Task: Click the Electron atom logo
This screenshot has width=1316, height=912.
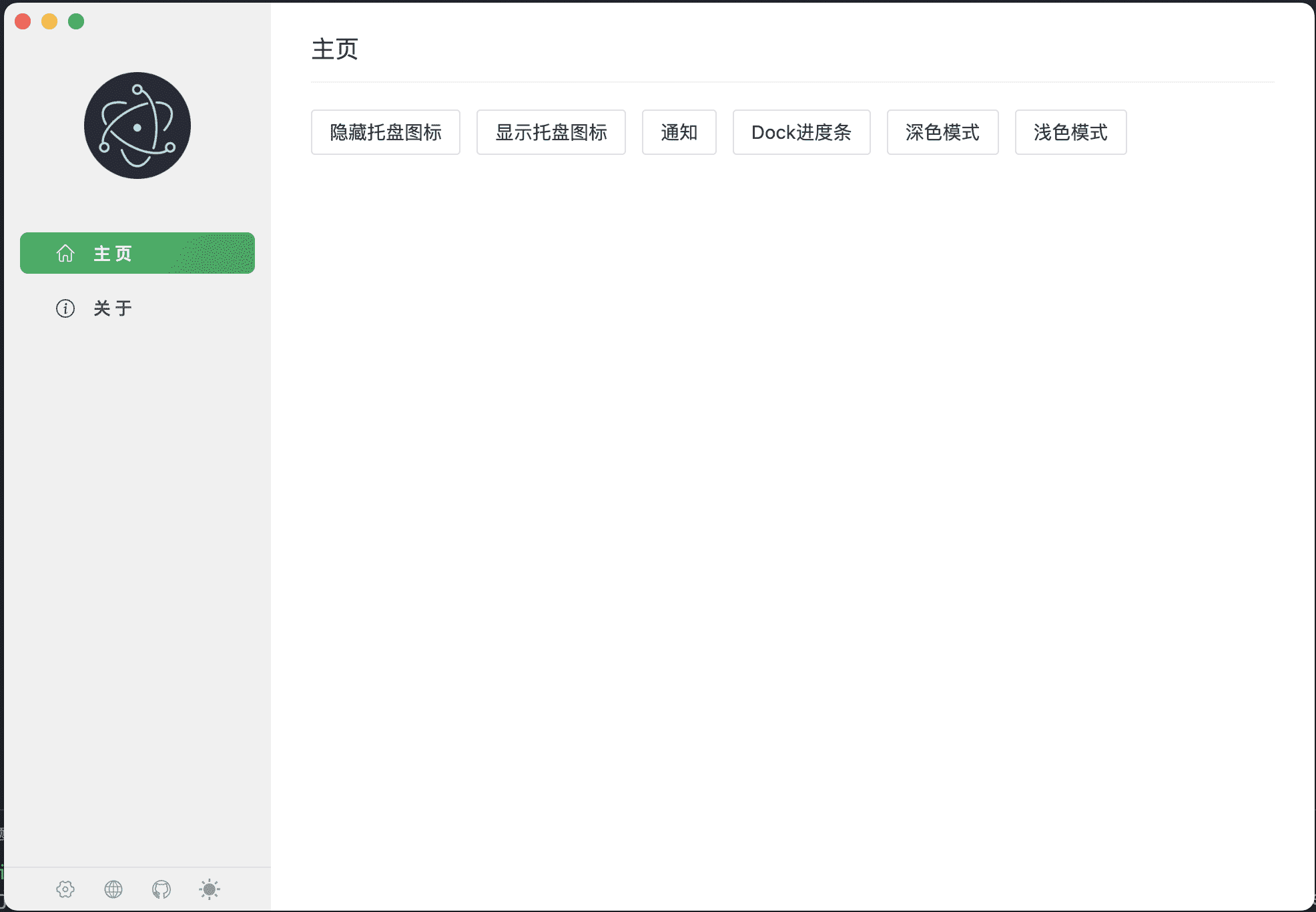Action: click(x=137, y=126)
